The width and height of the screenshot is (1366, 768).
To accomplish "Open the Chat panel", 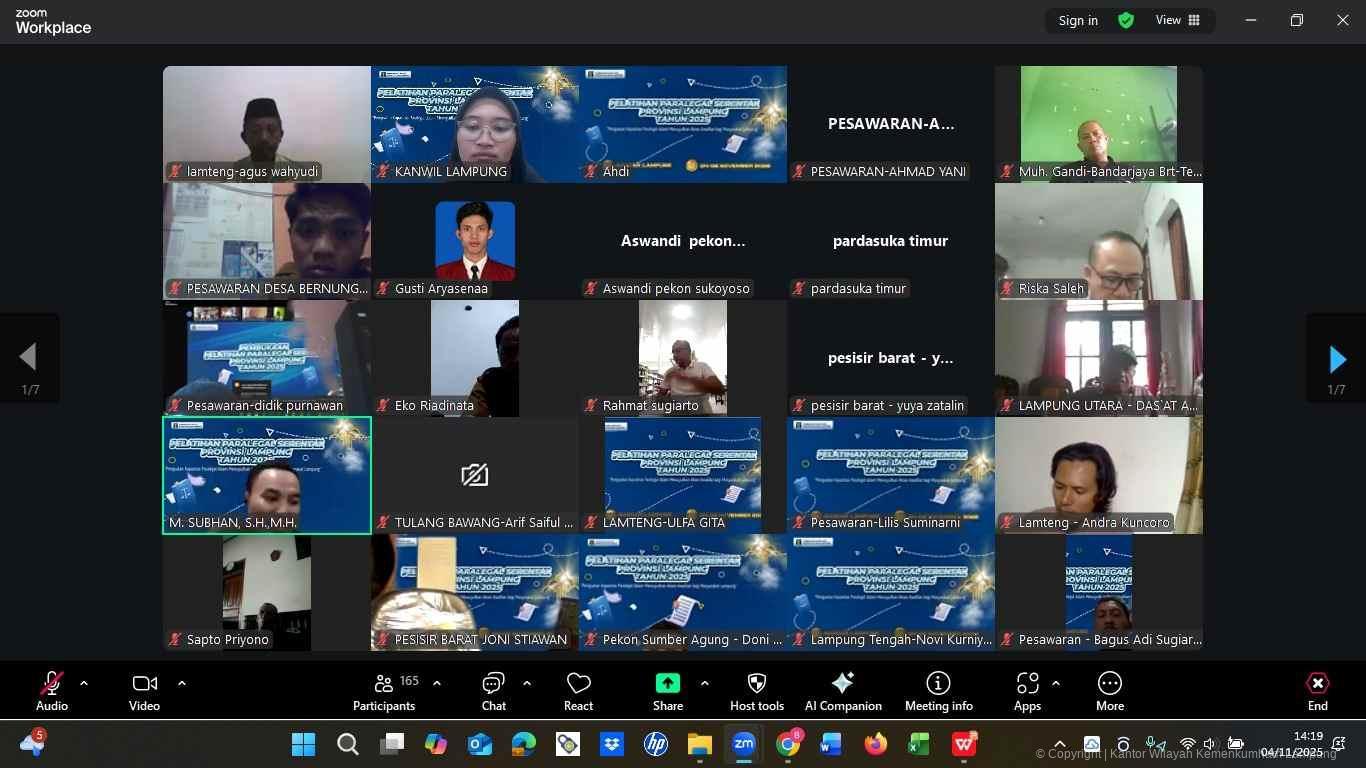I will [493, 692].
